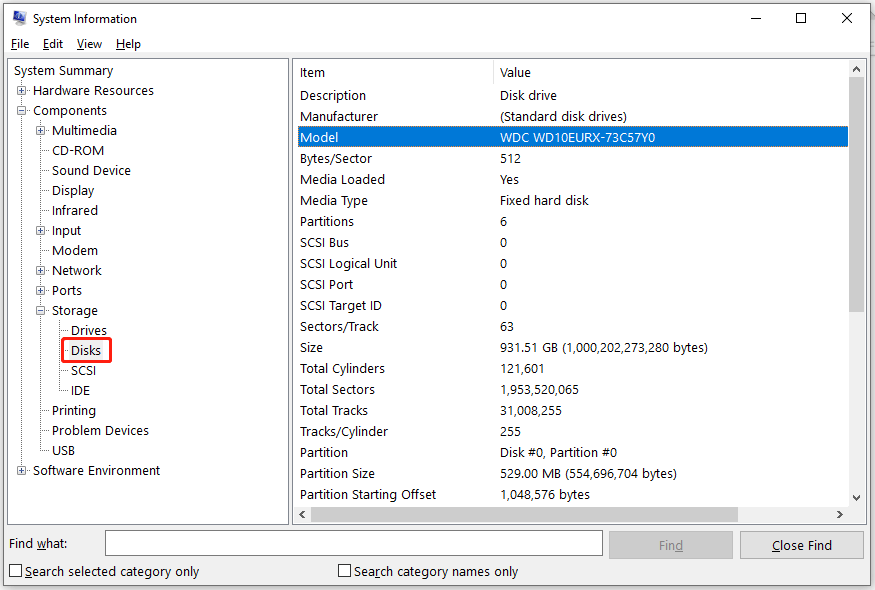Select the IDE tree item
The width and height of the screenshot is (875, 590).
coord(82,390)
